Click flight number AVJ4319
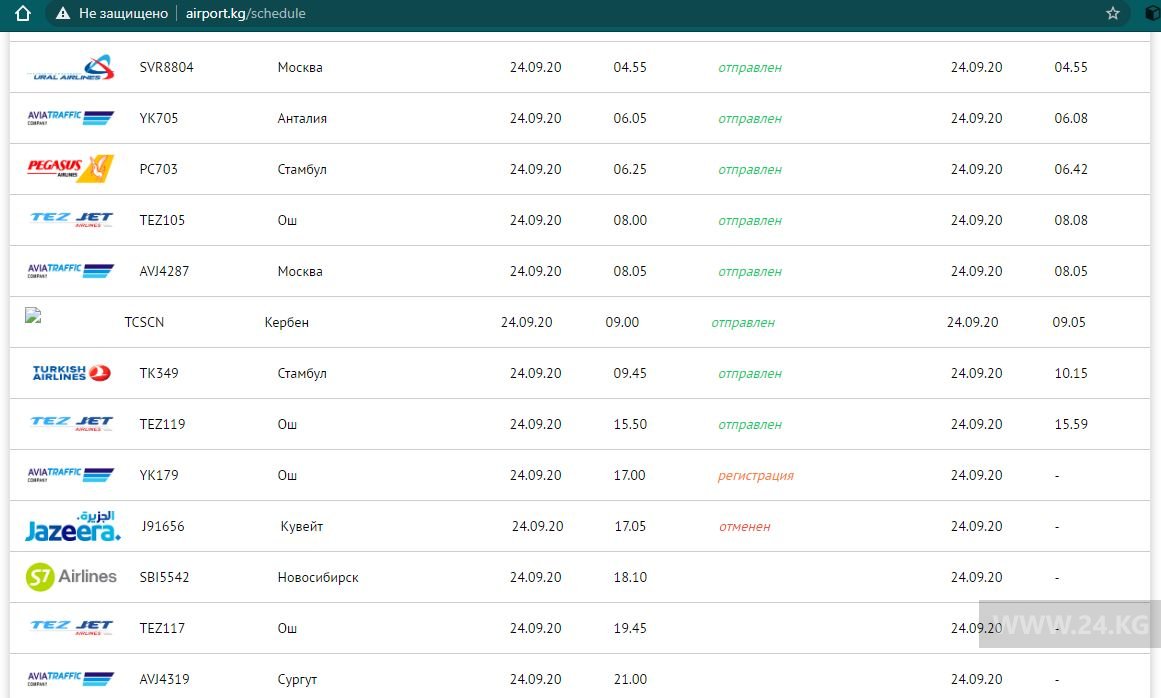1161x698 pixels. (x=164, y=680)
